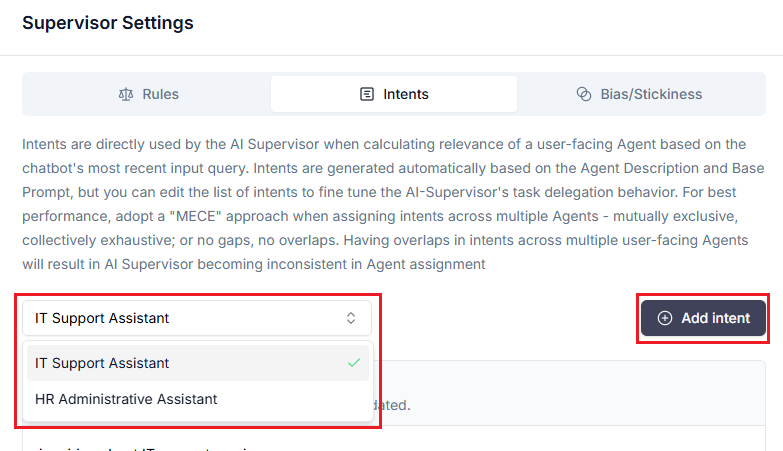This screenshot has height=451, width=783.
Task: Choose HR Administrative Assistant from the list
Action: point(126,399)
